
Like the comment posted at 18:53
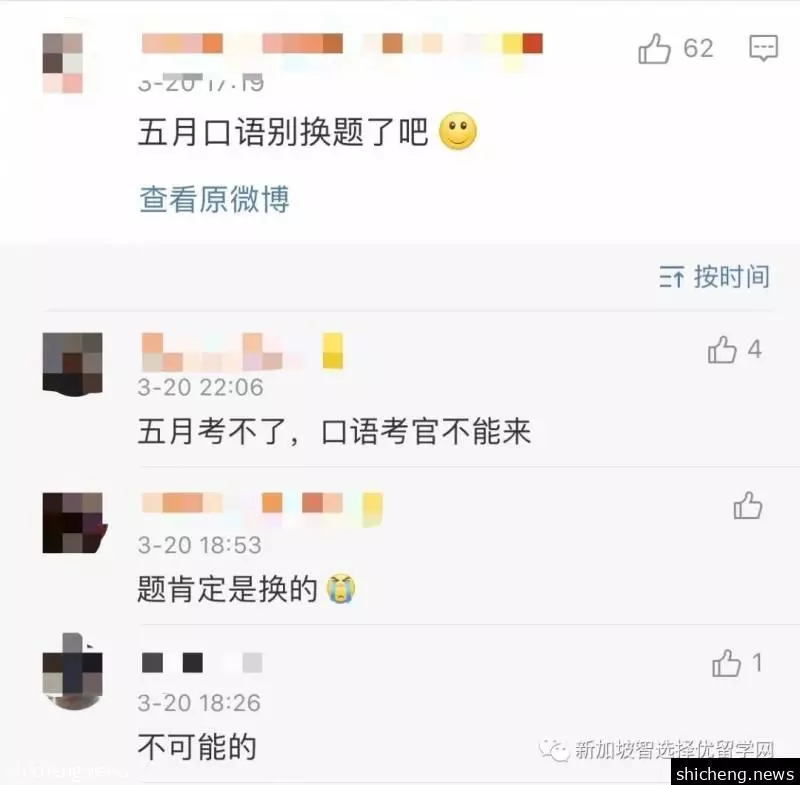(748, 505)
